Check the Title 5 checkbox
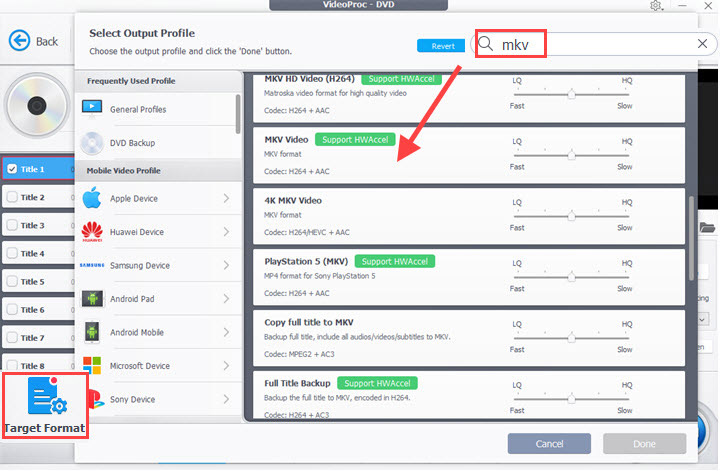This screenshot has height=471, width=720. [x=12, y=281]
